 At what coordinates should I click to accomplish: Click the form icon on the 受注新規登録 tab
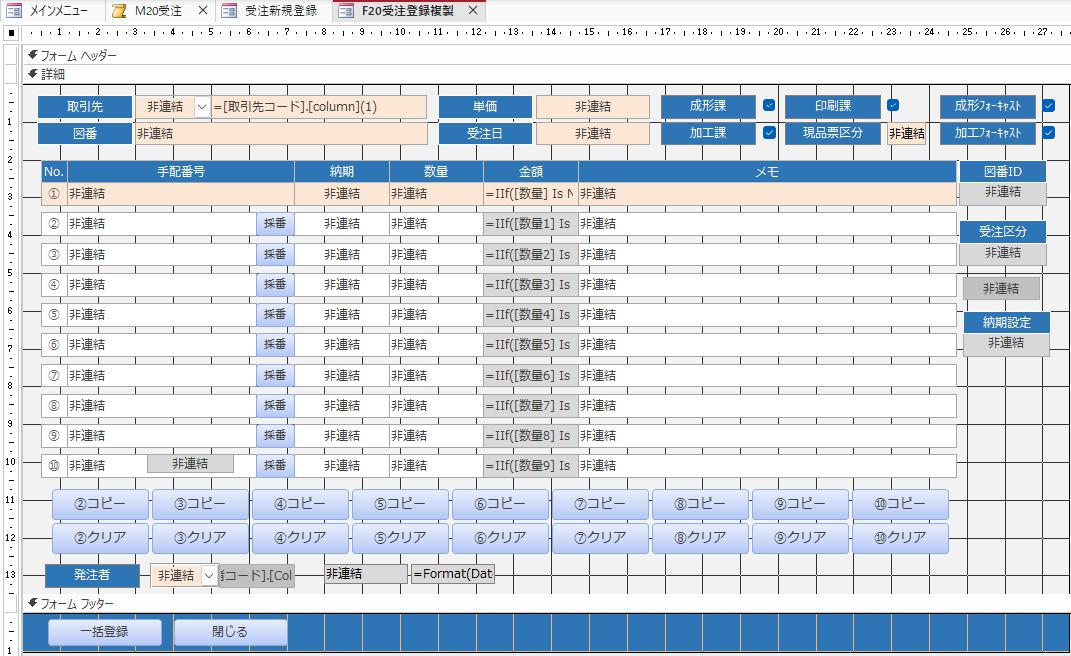coord(230,11)
